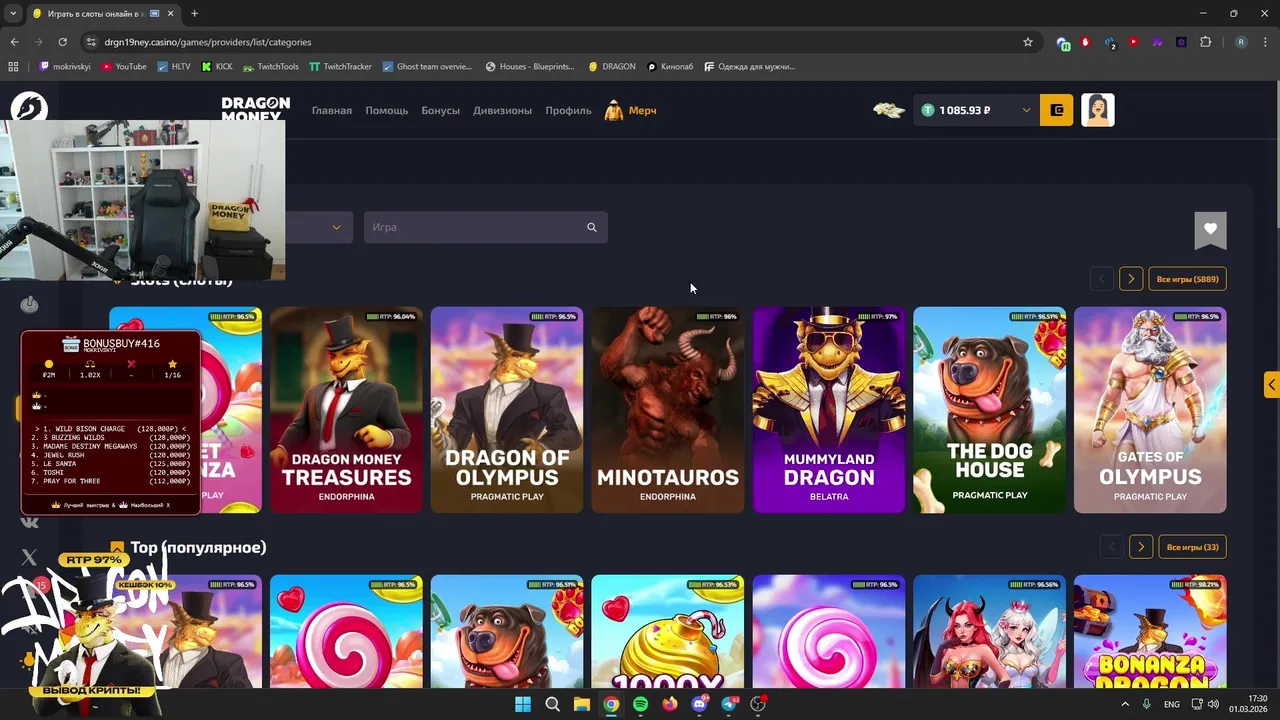Click the cash stack icon beside balance
Image resolution: width=1280 pixels, height=720 pixels.
click(x=888, y=110)
